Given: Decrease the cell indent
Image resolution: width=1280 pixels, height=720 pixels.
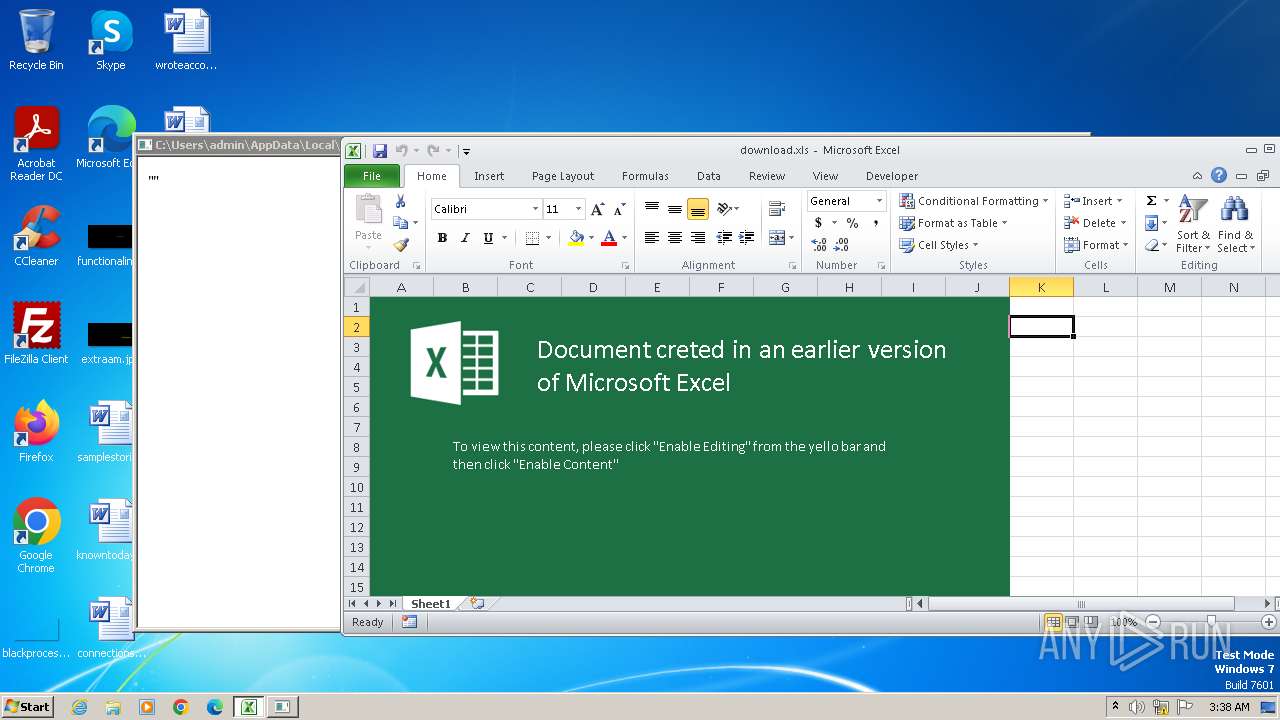Looking at the screenshot, I should tap(724, 238).
